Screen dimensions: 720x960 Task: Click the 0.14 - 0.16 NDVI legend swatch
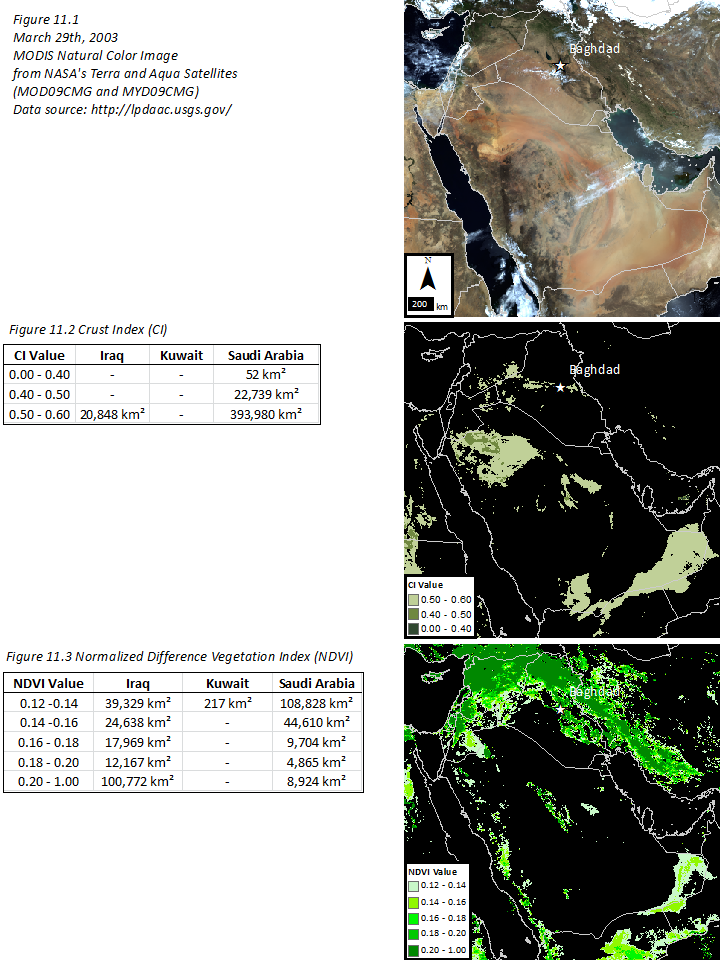(413, 902)
